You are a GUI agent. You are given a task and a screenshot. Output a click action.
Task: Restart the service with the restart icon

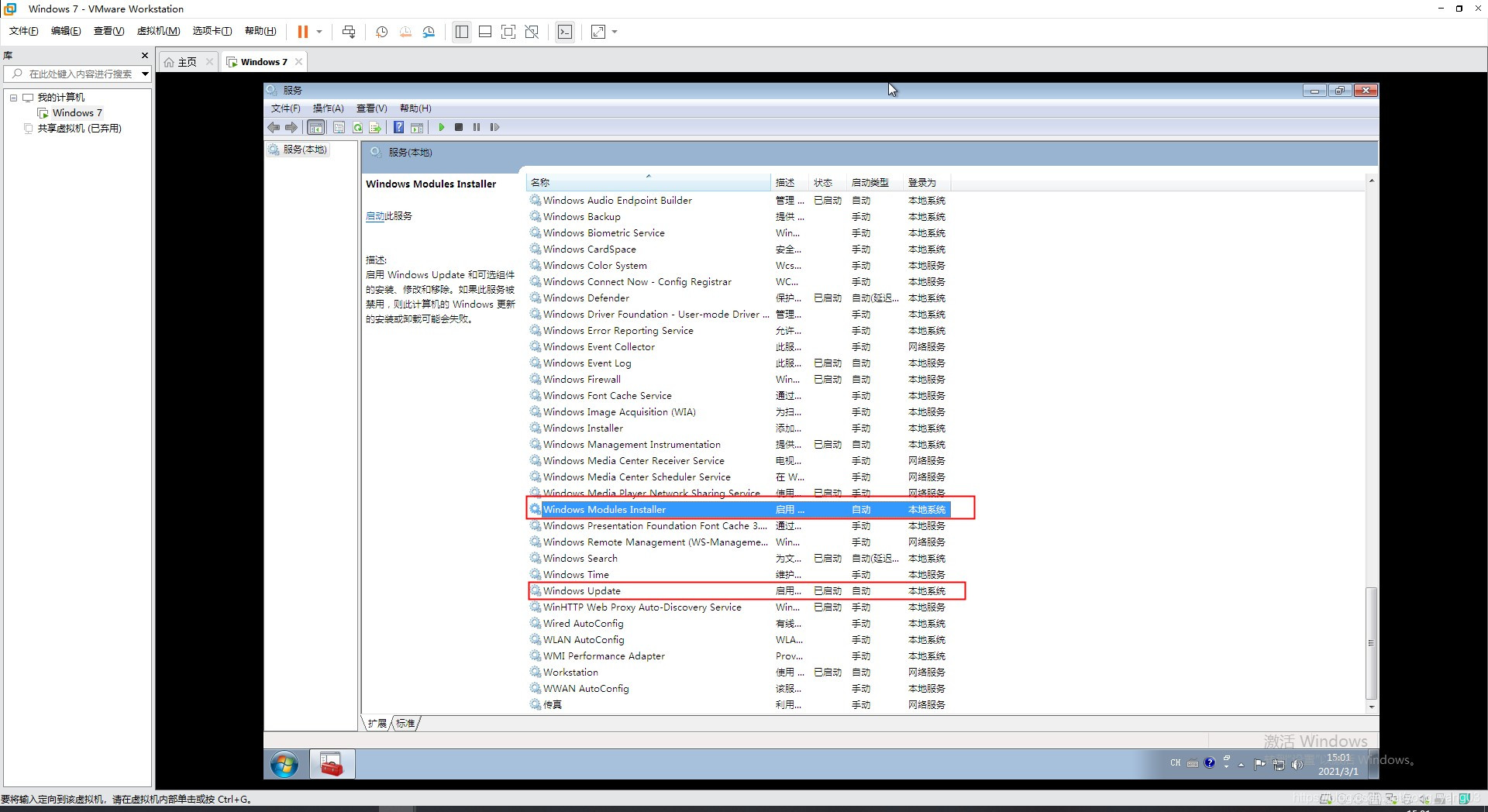click(494, 127)
